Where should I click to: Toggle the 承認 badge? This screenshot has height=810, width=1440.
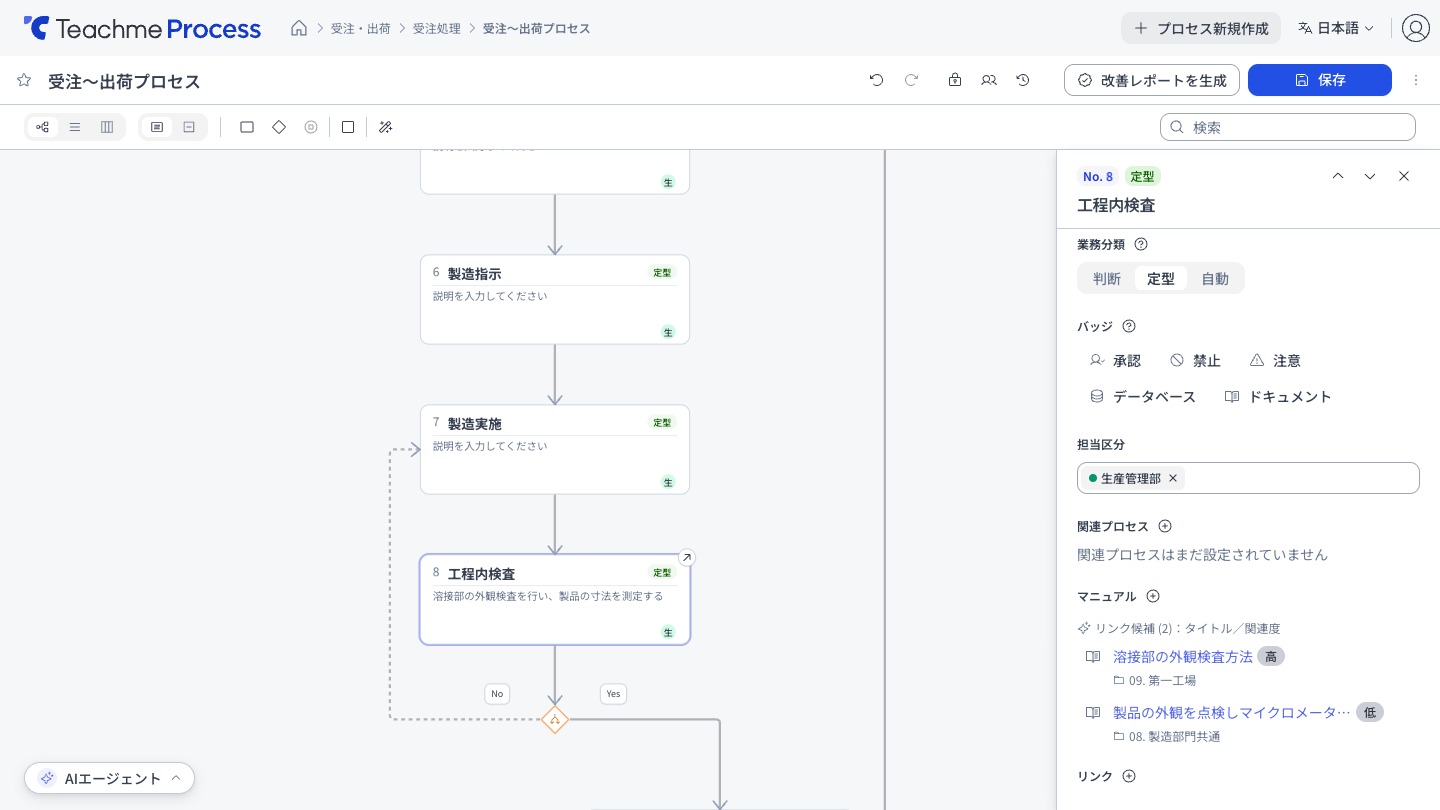(x=1115, y=360)
